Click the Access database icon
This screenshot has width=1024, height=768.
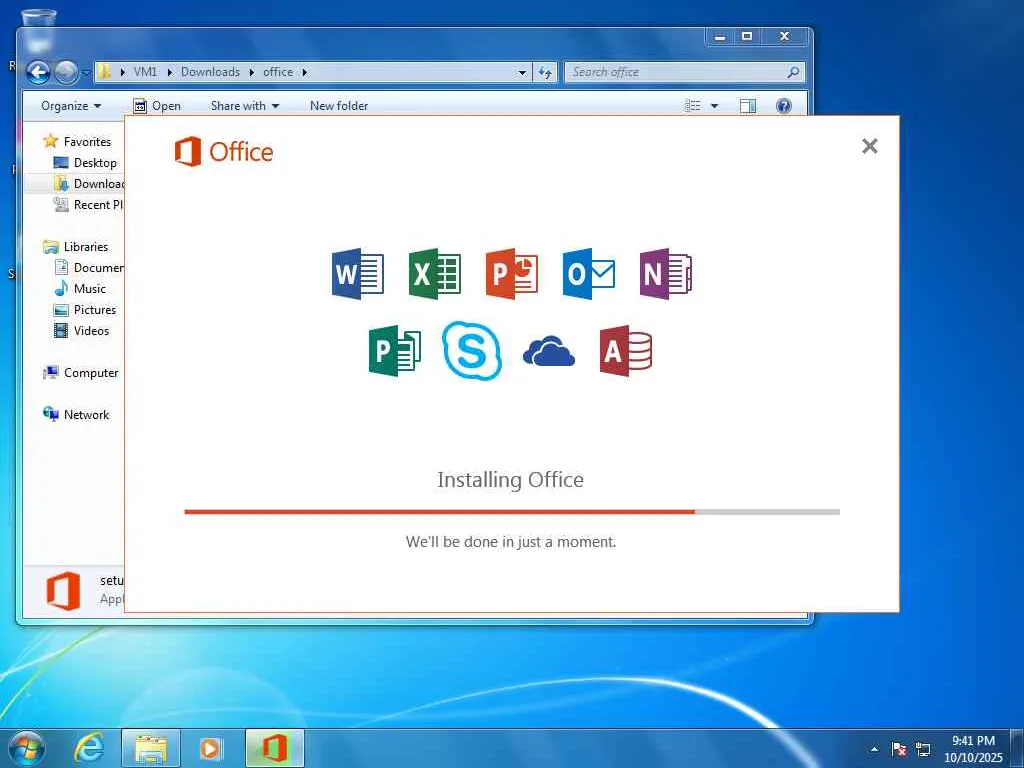tap(626, 351)
